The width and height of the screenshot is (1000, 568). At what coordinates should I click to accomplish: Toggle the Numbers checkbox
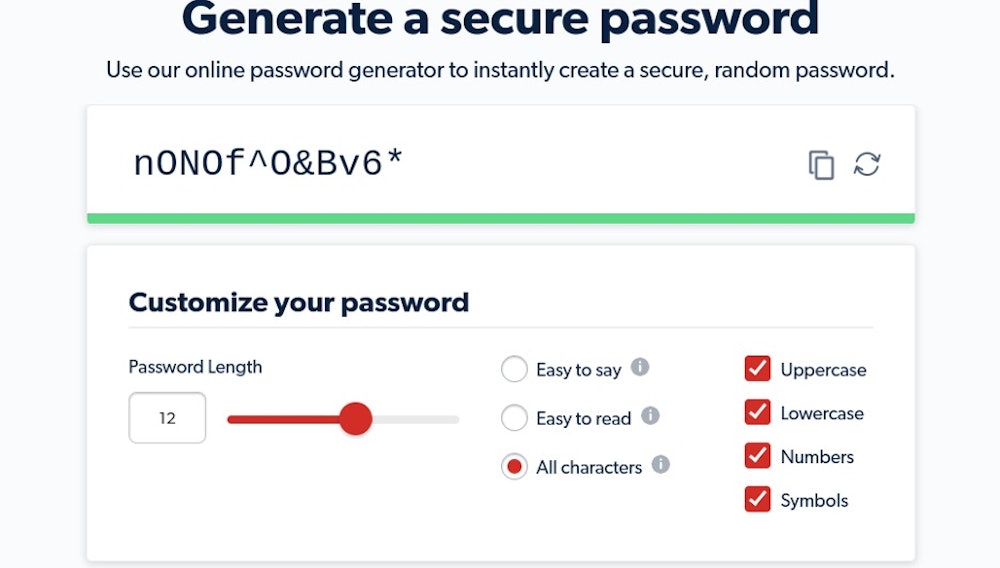click(x=758, y=456)
